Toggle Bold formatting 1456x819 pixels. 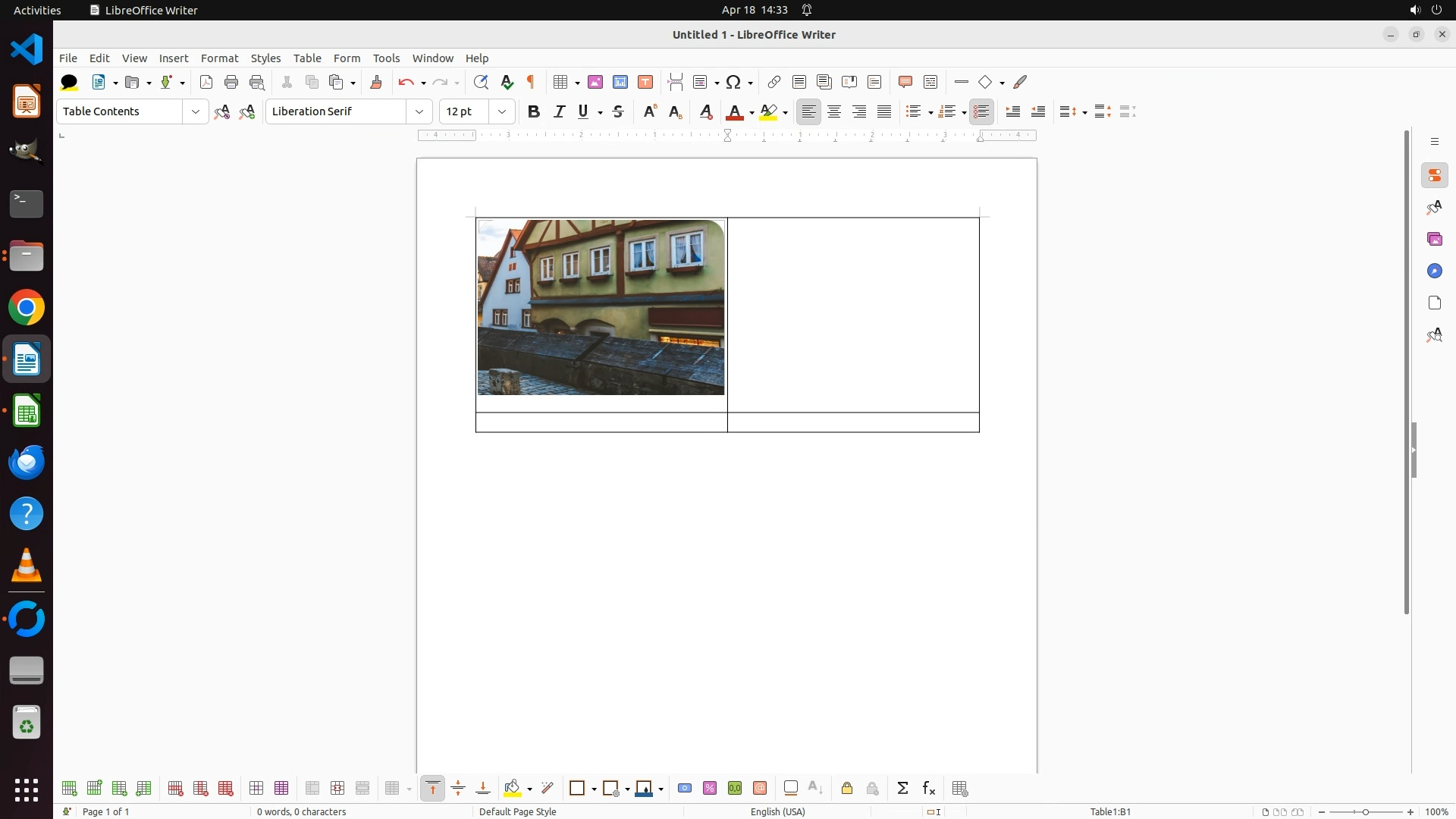(x=534, y=111)
